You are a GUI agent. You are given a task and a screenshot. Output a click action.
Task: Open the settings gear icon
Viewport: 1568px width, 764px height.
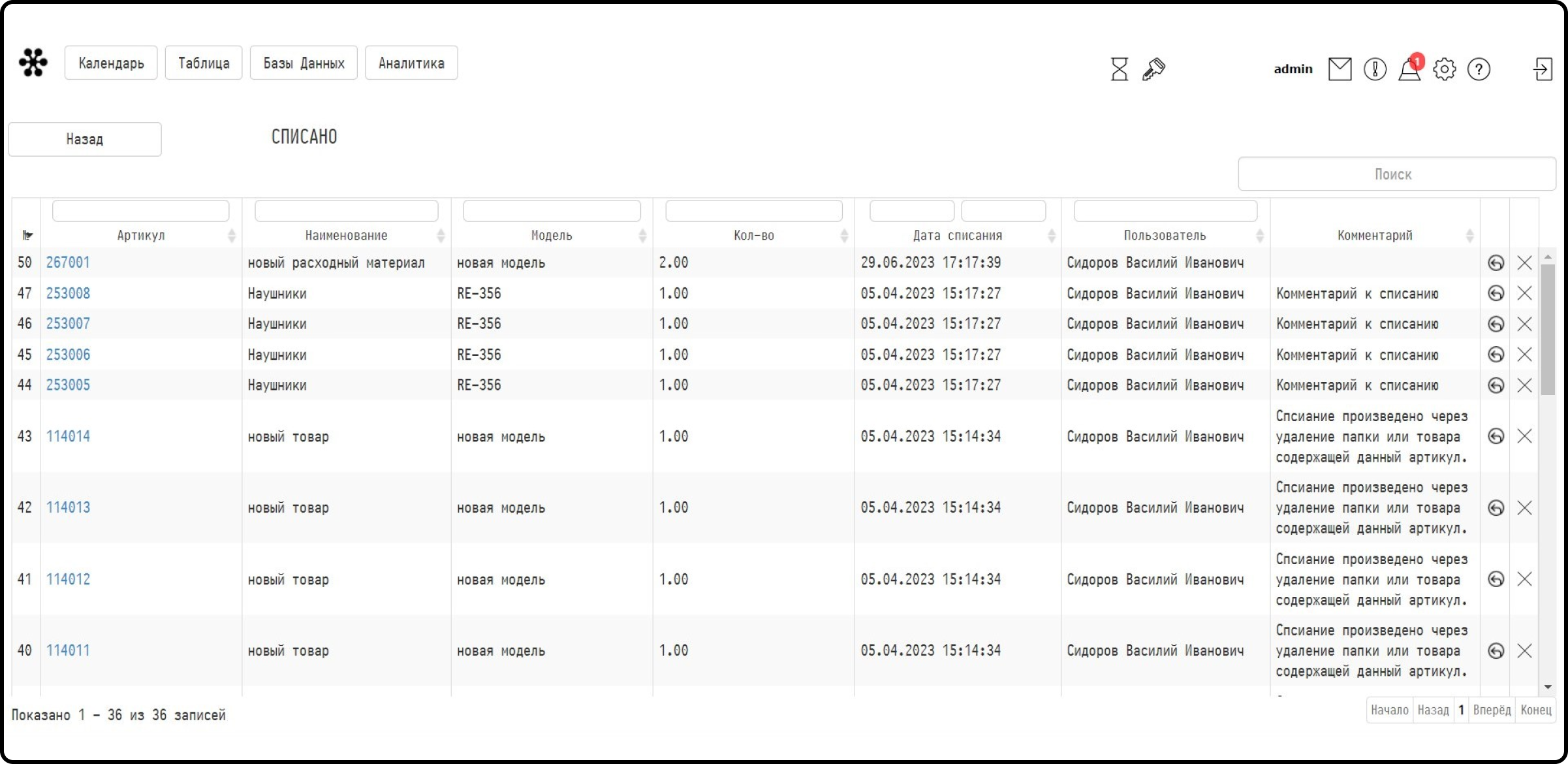coord(1444,69)
